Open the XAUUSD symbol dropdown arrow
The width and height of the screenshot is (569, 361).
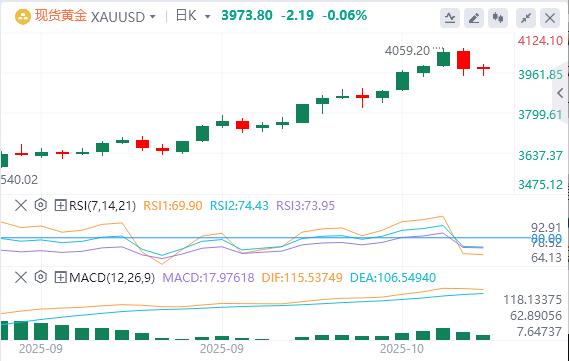[x=153, y=17]
